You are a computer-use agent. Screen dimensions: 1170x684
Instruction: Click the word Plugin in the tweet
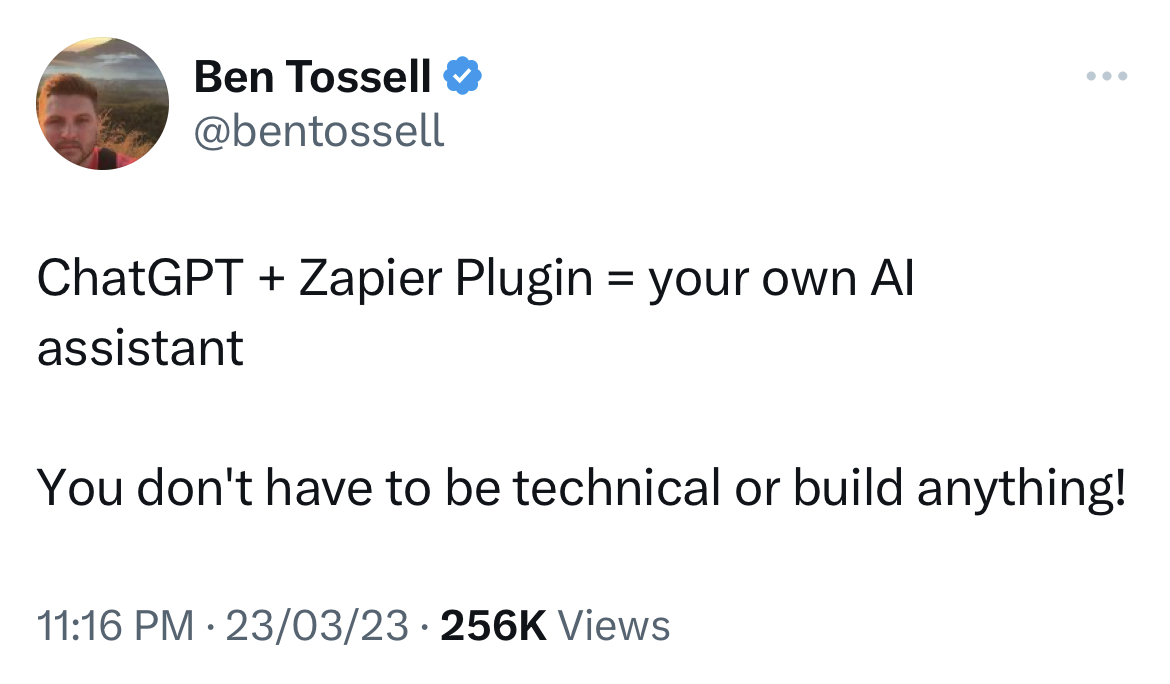[524, 281]
